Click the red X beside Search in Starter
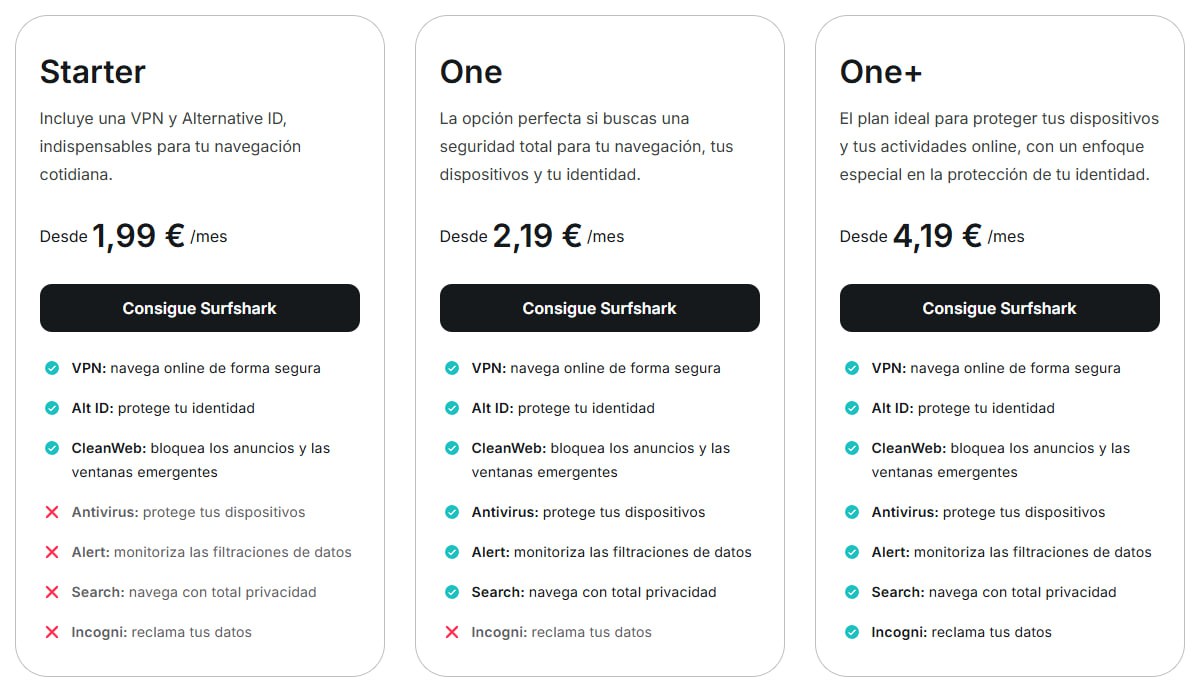 [52, 592]
